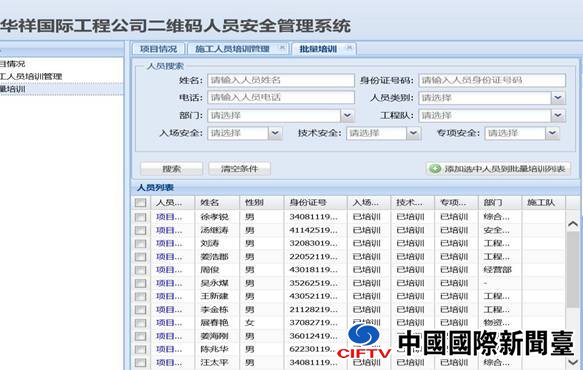Select 批量培训 in the left navigation
This screenshot has width=583, height=370.
pos(13,89)
